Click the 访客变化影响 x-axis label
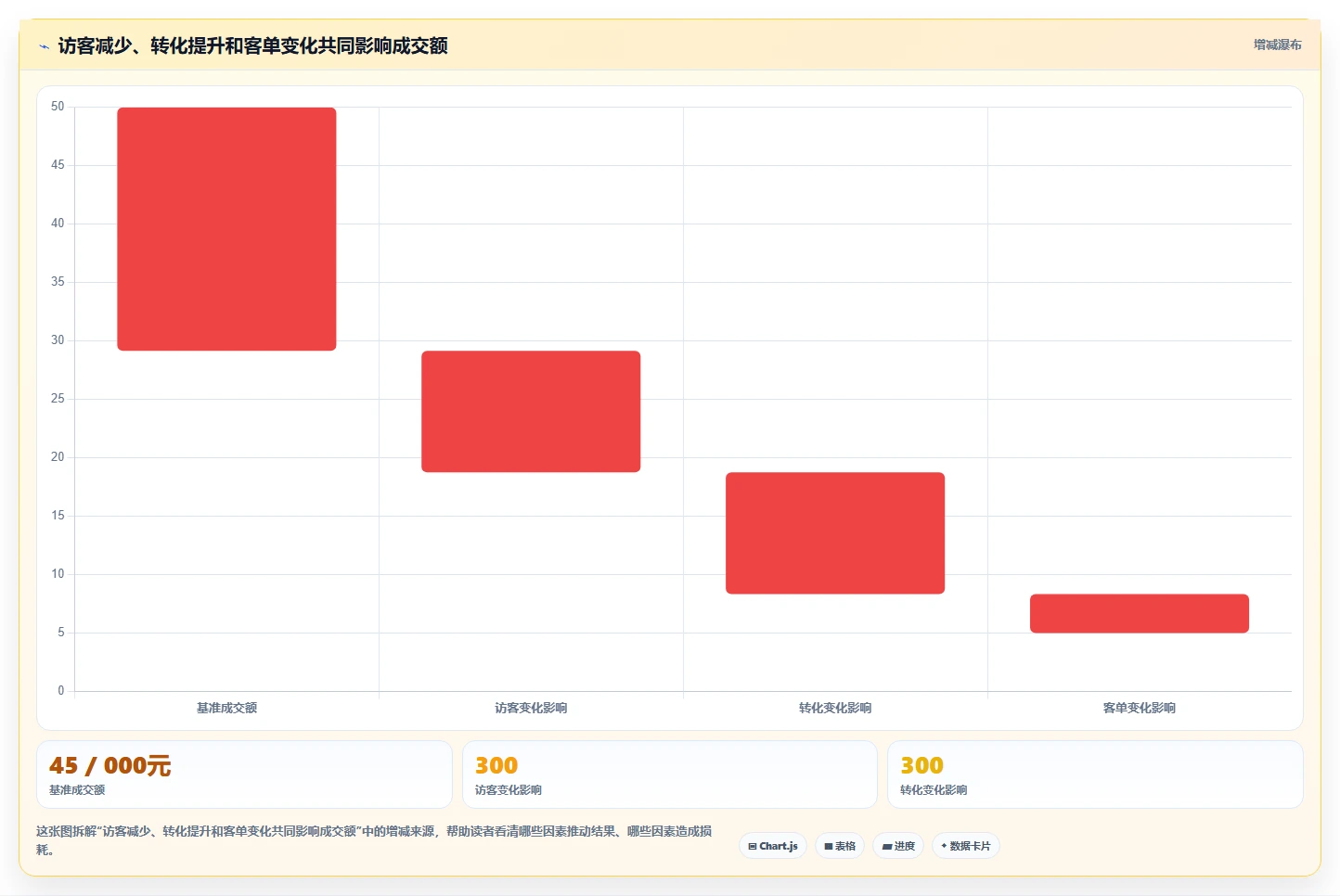 click(x=531, y=708)
